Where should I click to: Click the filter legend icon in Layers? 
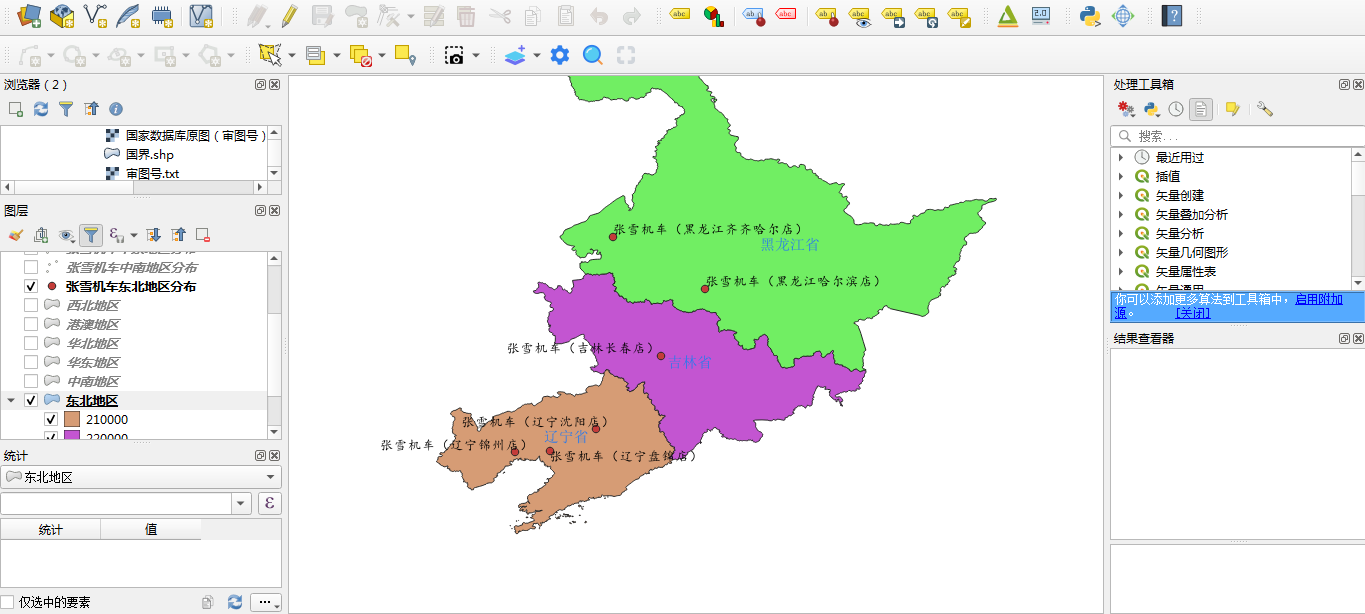(91, 235)
